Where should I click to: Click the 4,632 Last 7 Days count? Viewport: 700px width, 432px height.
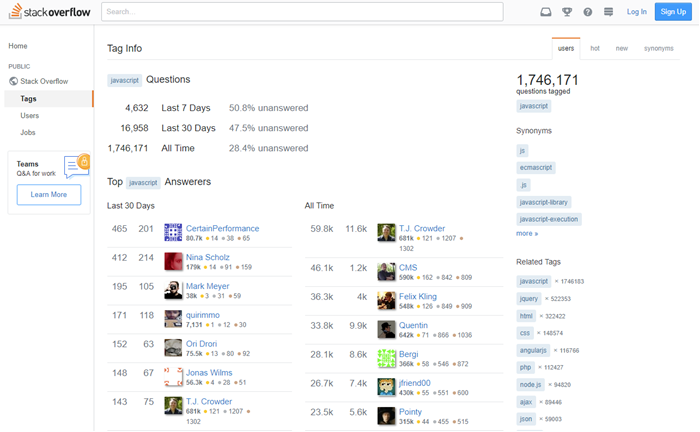[137, 108]
